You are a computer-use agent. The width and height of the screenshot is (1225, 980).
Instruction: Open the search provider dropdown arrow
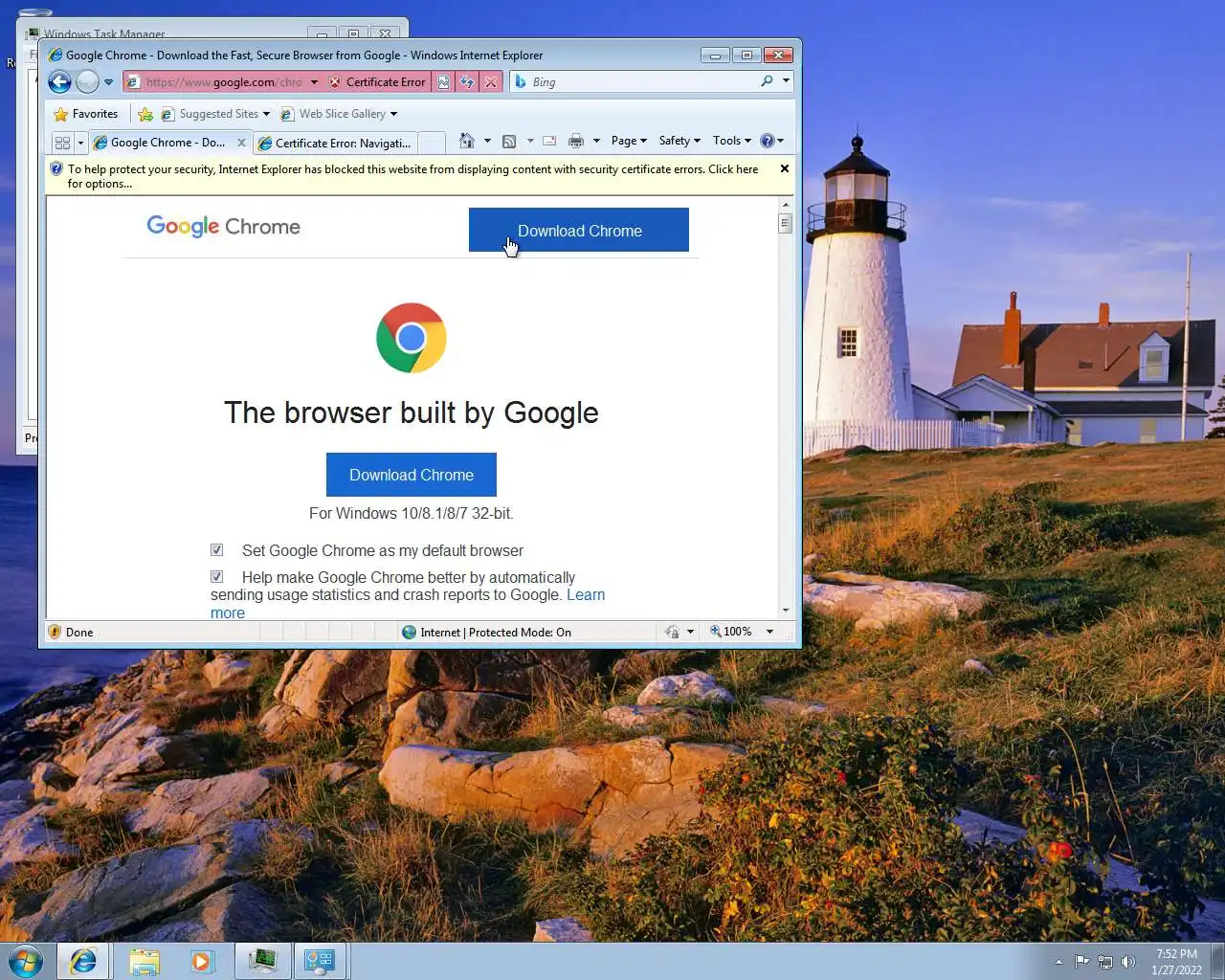(x=786, y=81)
